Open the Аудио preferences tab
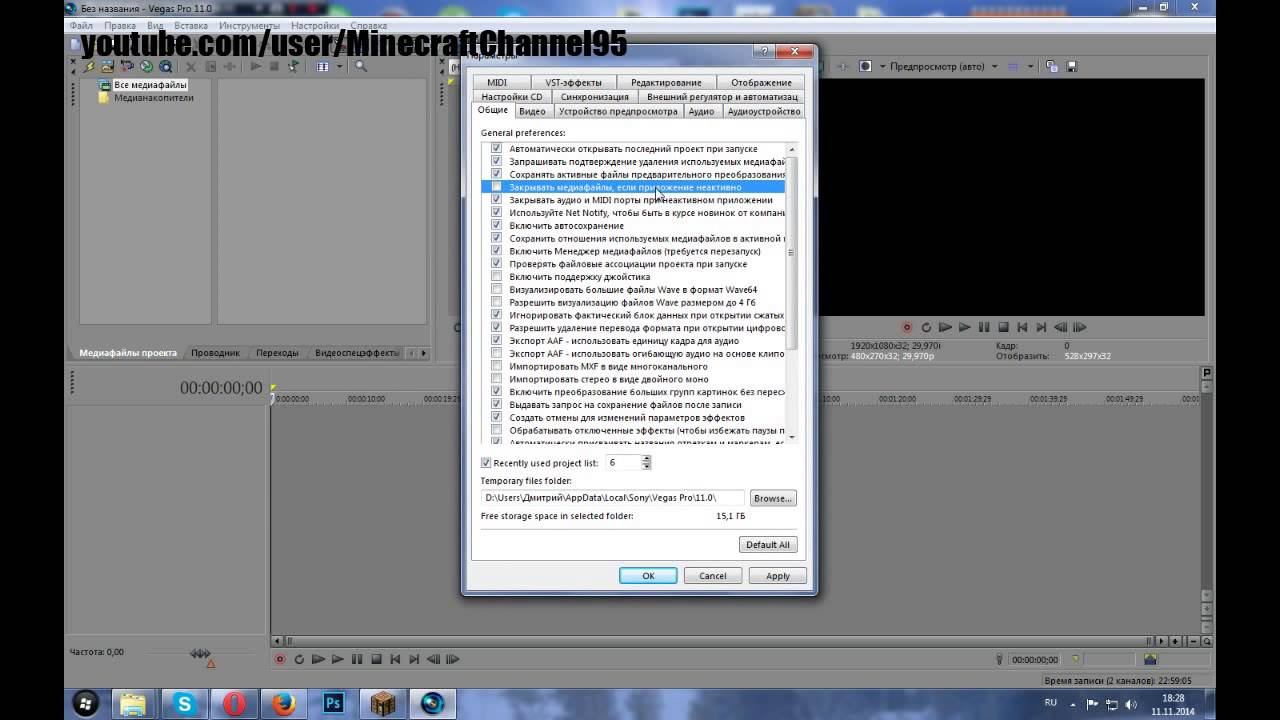The height and width of the screenshot is (720, 1280). [x=701, y=111]
